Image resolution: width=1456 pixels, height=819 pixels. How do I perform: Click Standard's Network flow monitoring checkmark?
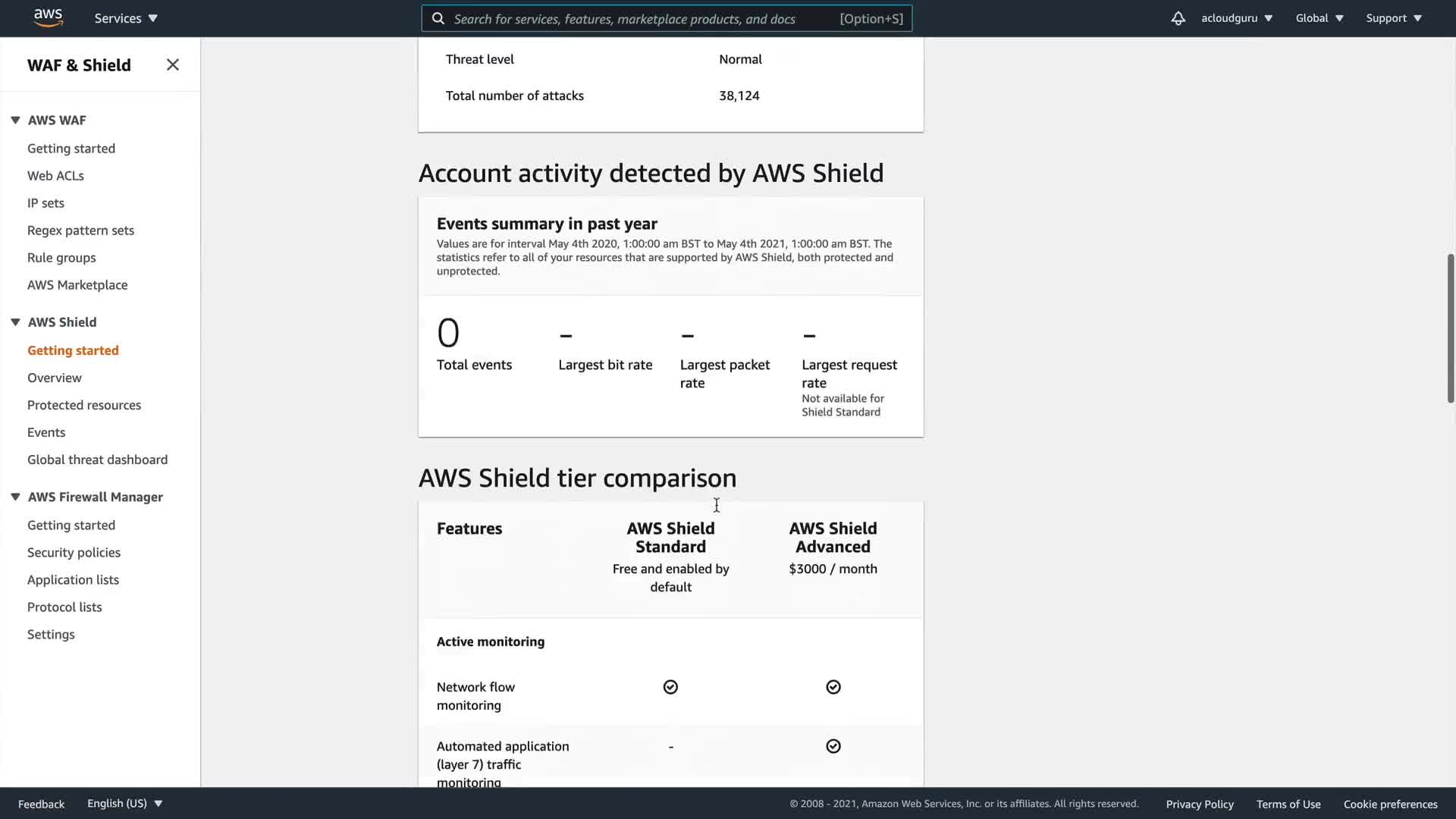(670, 687)
